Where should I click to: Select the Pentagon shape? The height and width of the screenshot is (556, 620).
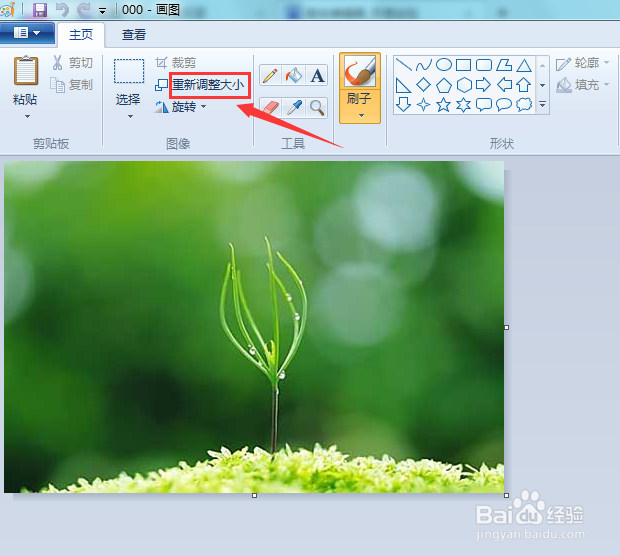click(x=444, y=85)
